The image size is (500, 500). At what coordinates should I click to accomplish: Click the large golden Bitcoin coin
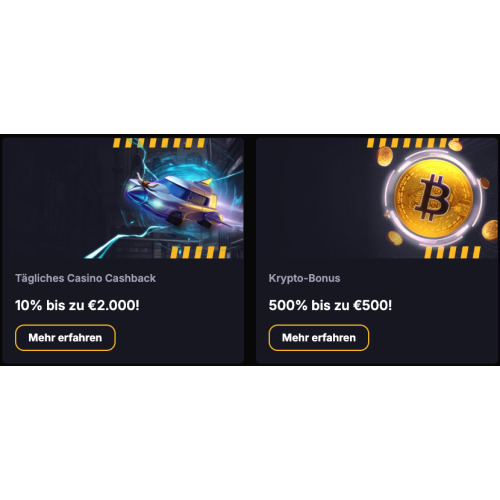pos(433,199)
